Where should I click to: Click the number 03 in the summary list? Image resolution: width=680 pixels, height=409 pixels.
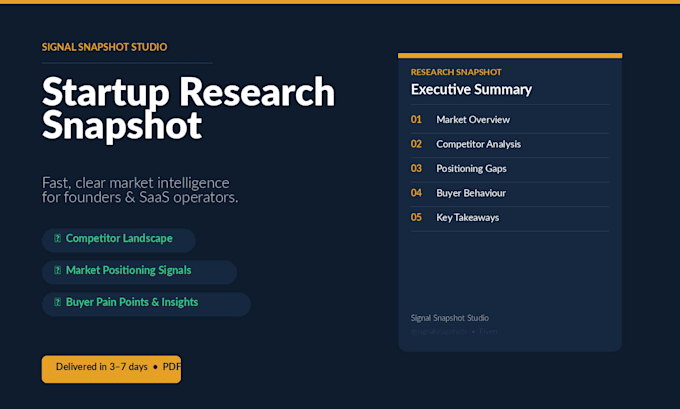click(x=416, y=168)
